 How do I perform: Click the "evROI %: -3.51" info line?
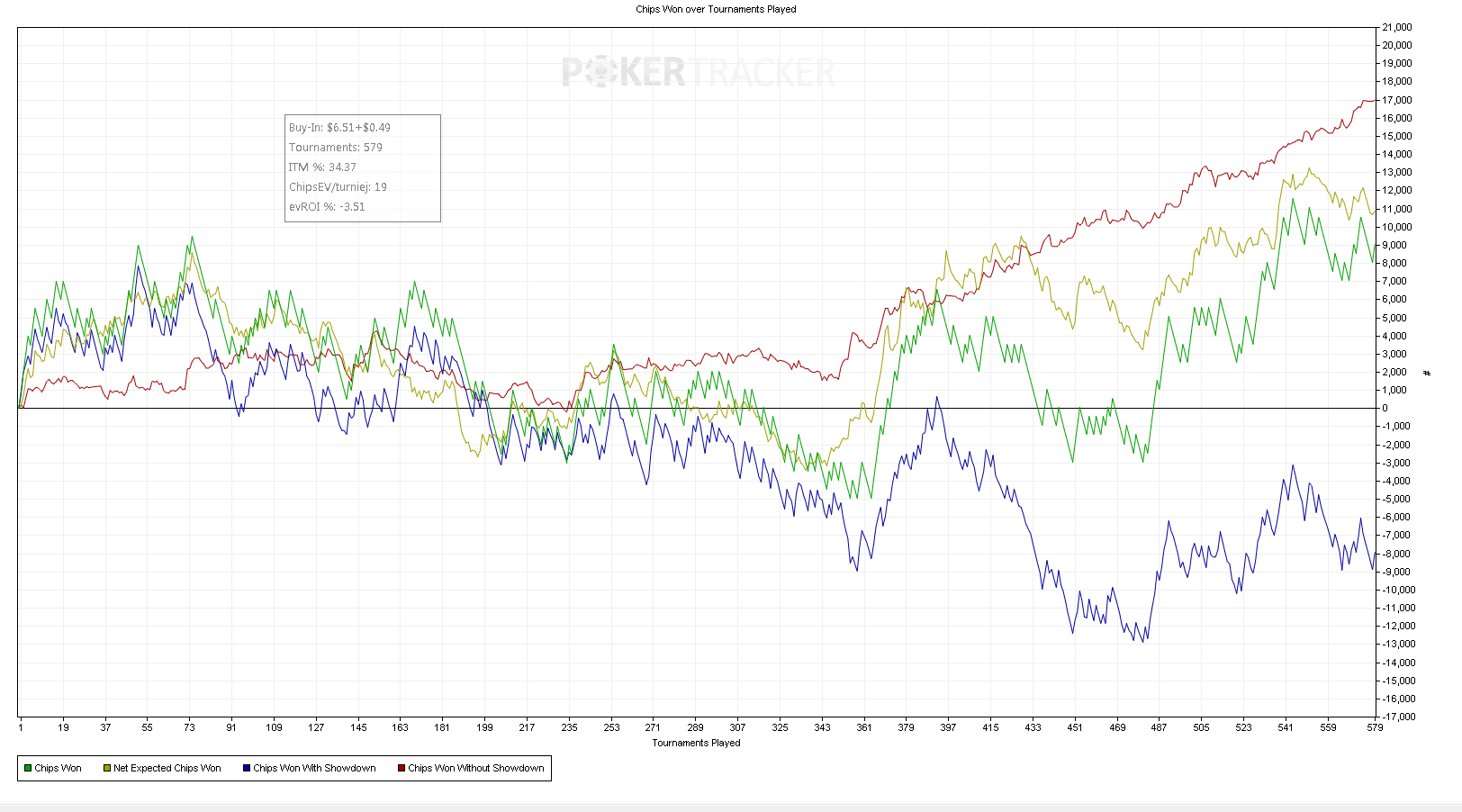pyautogui.click(x=327, y=207)
